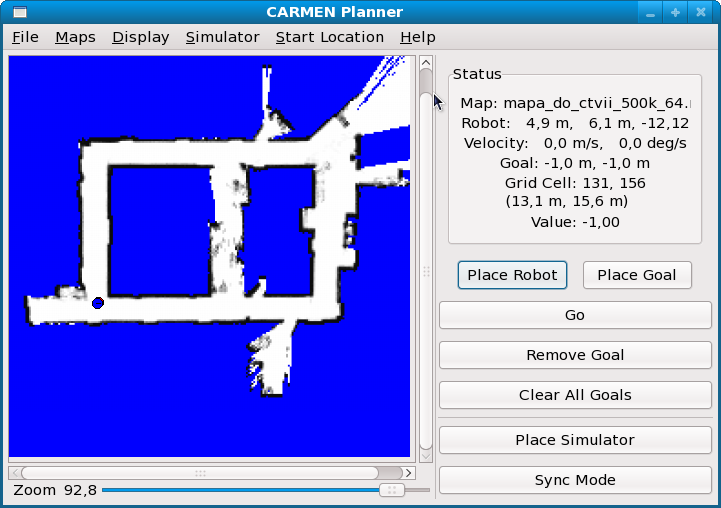This screenshot has width=721, height=508.
Task: Click the Place Simulator button
Action: tap(575, 440)
